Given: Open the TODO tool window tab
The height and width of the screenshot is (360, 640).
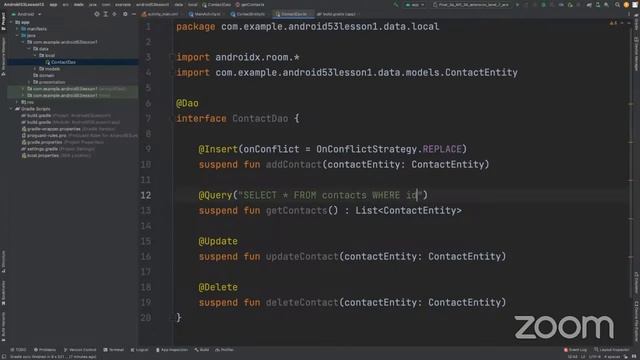Looking at the screenshot, I should pyautogui.click(x=18, y=350).
